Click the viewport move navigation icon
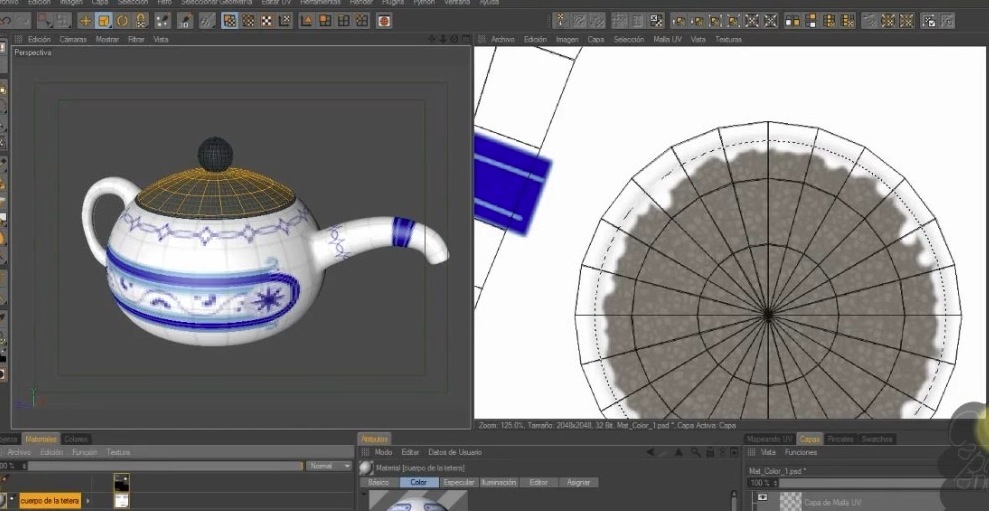This screenshot has height=511, width=989. pyautogui.click(x=432, y=39)
